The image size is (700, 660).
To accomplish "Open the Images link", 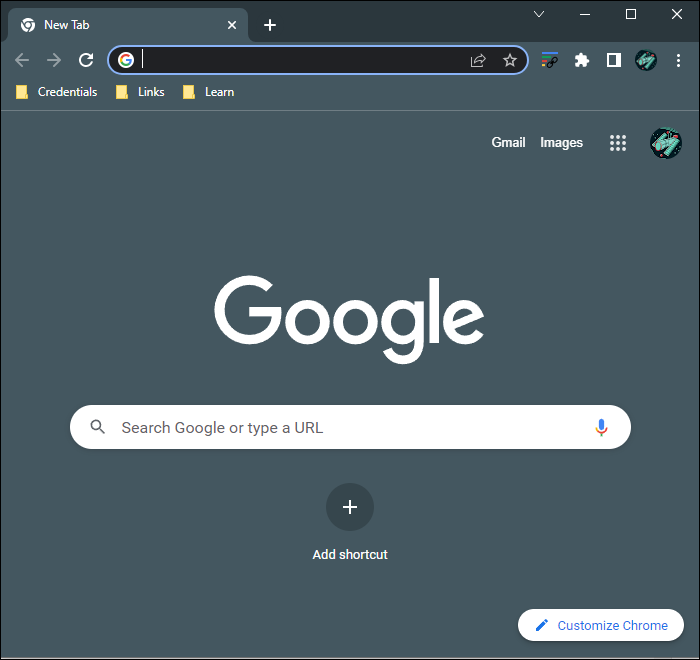I will click(561, 142).
